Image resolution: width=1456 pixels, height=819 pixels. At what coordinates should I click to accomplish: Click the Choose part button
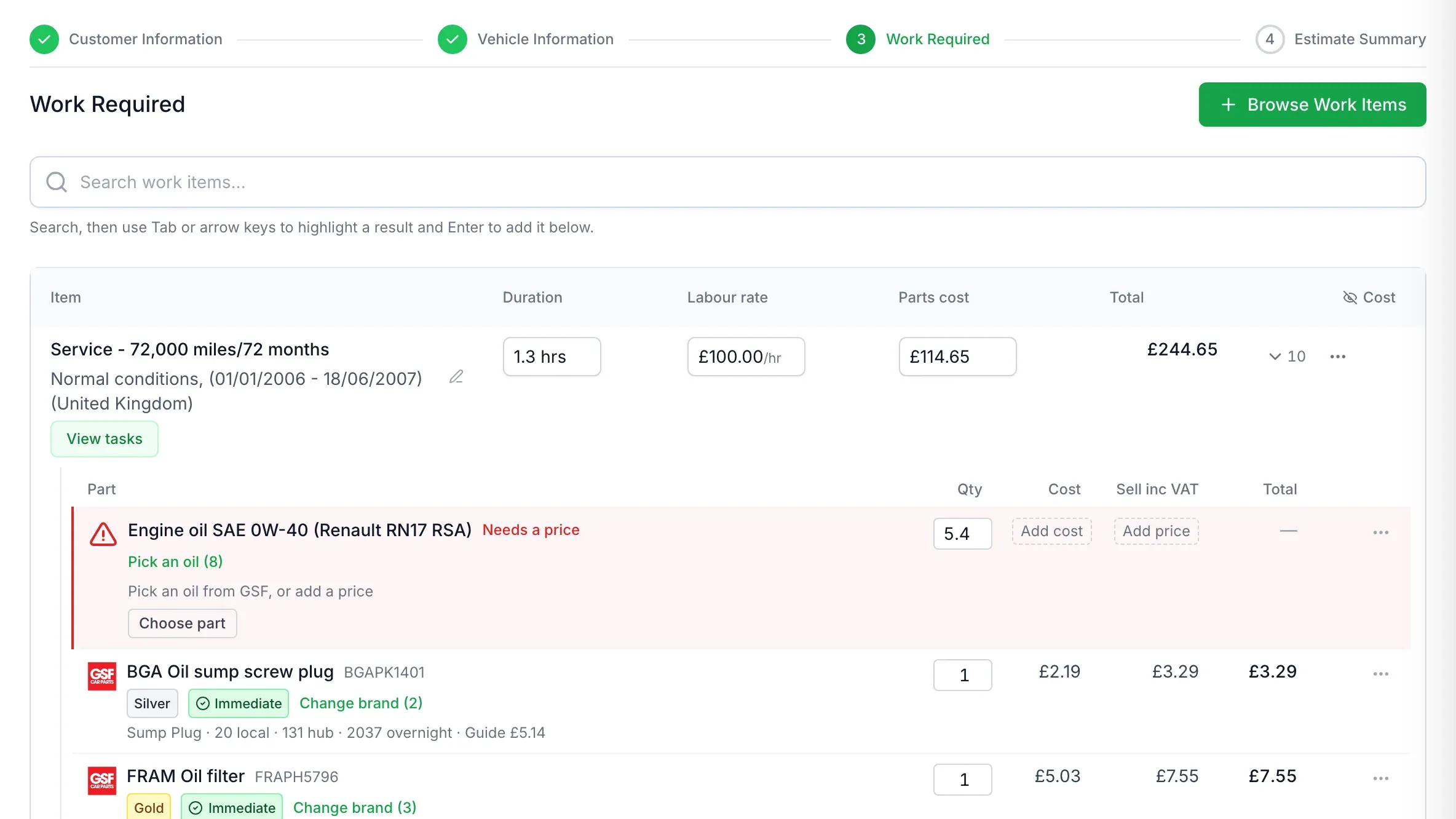pos(182,623)
